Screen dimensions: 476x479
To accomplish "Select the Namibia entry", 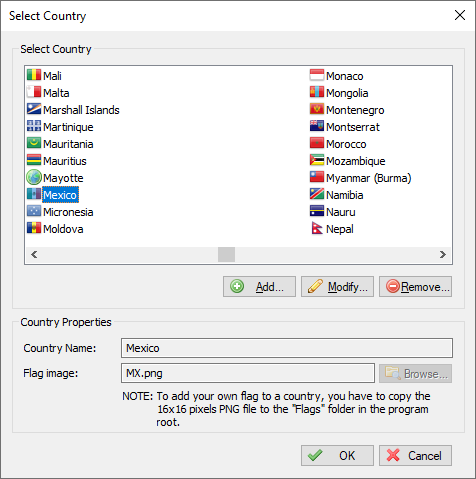I will click(x=345, y=195).
